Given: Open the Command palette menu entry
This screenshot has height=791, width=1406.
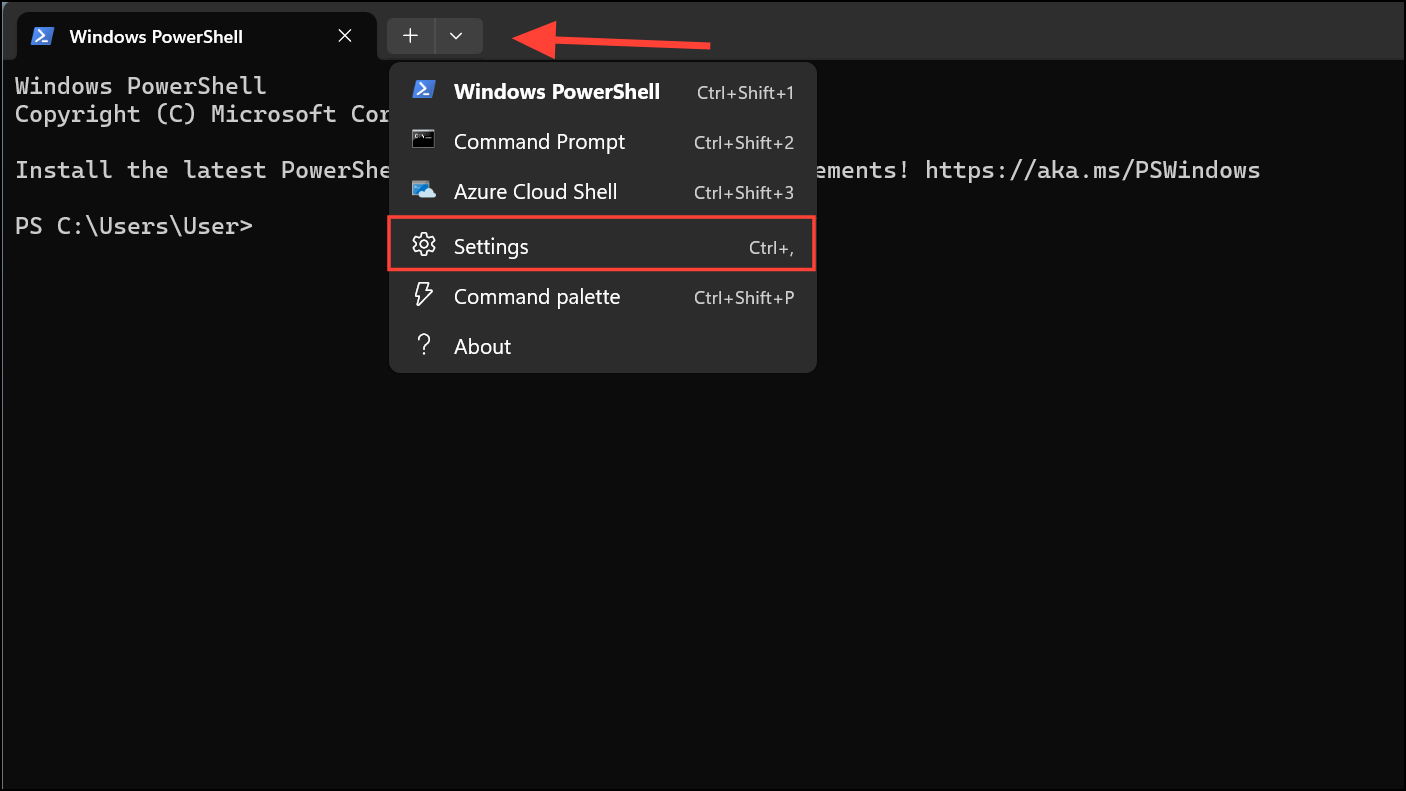Looking at the screenshot, I should click(x=537, y=297).
